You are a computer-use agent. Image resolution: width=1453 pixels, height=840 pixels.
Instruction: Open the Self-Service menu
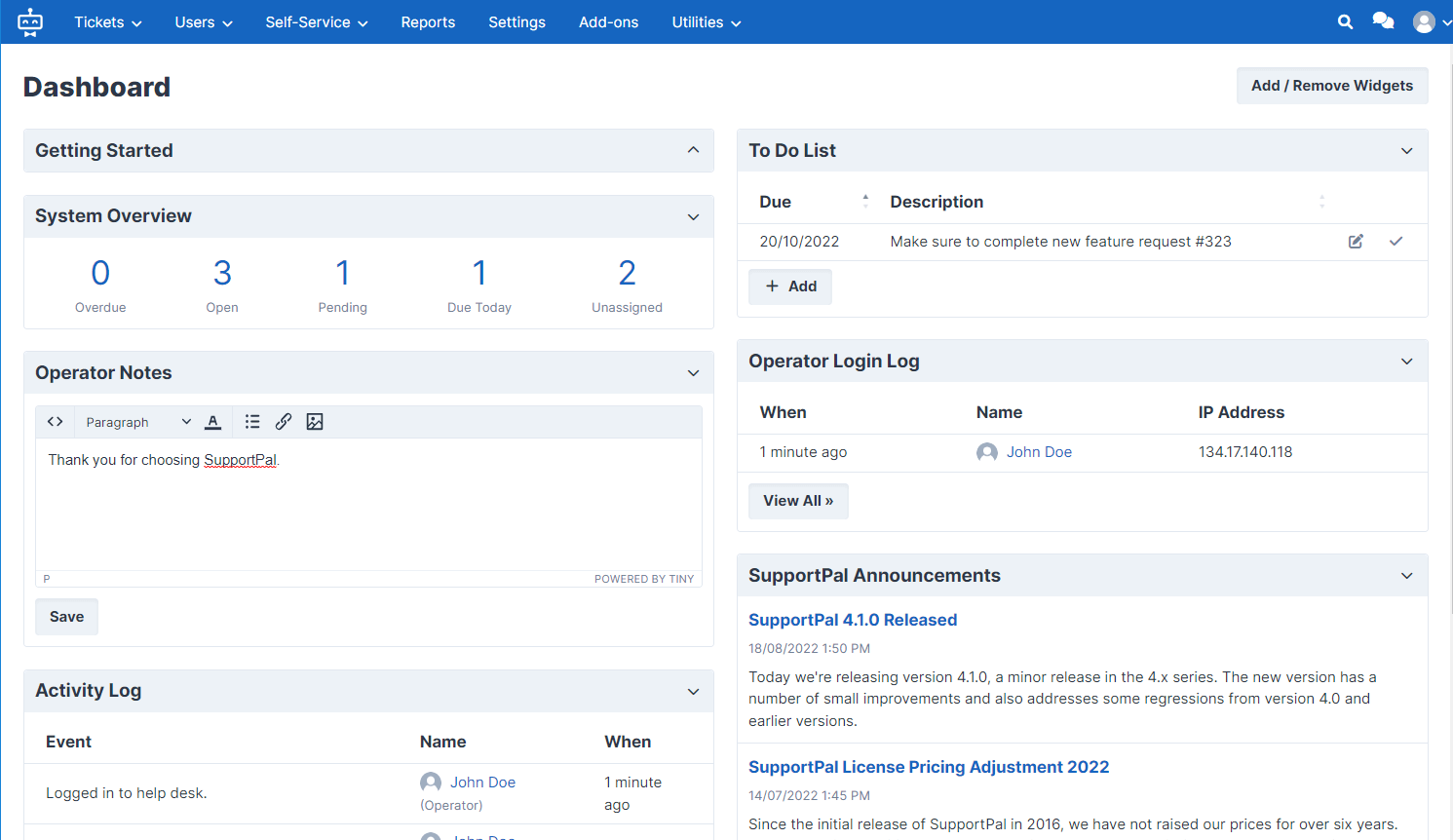coord(317,21)
